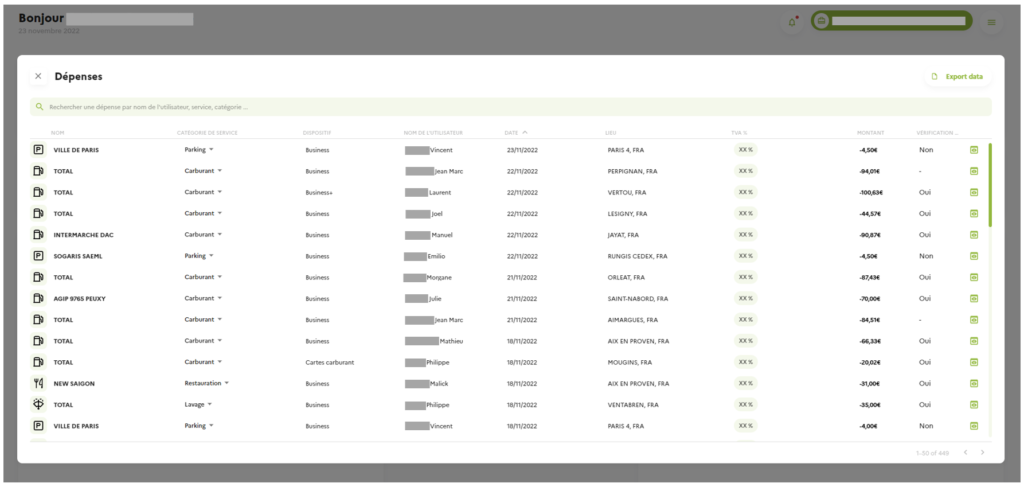This screenshot has width=1024, height=487.
Task: Open the notifications bell
Action: click(792, 22)
